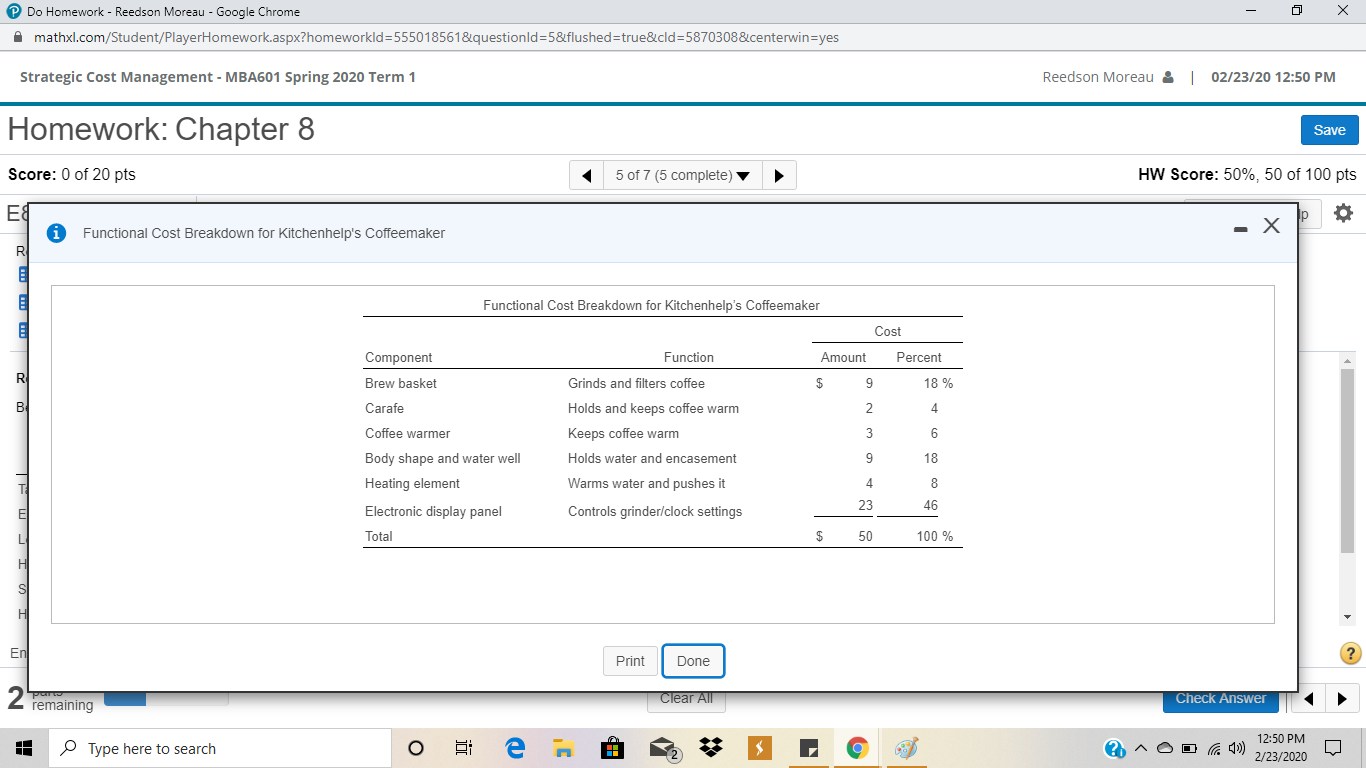Click the blue info icon in the dialog header
The height and width of the screenshot is (768, 1366).
pos(56,232)
